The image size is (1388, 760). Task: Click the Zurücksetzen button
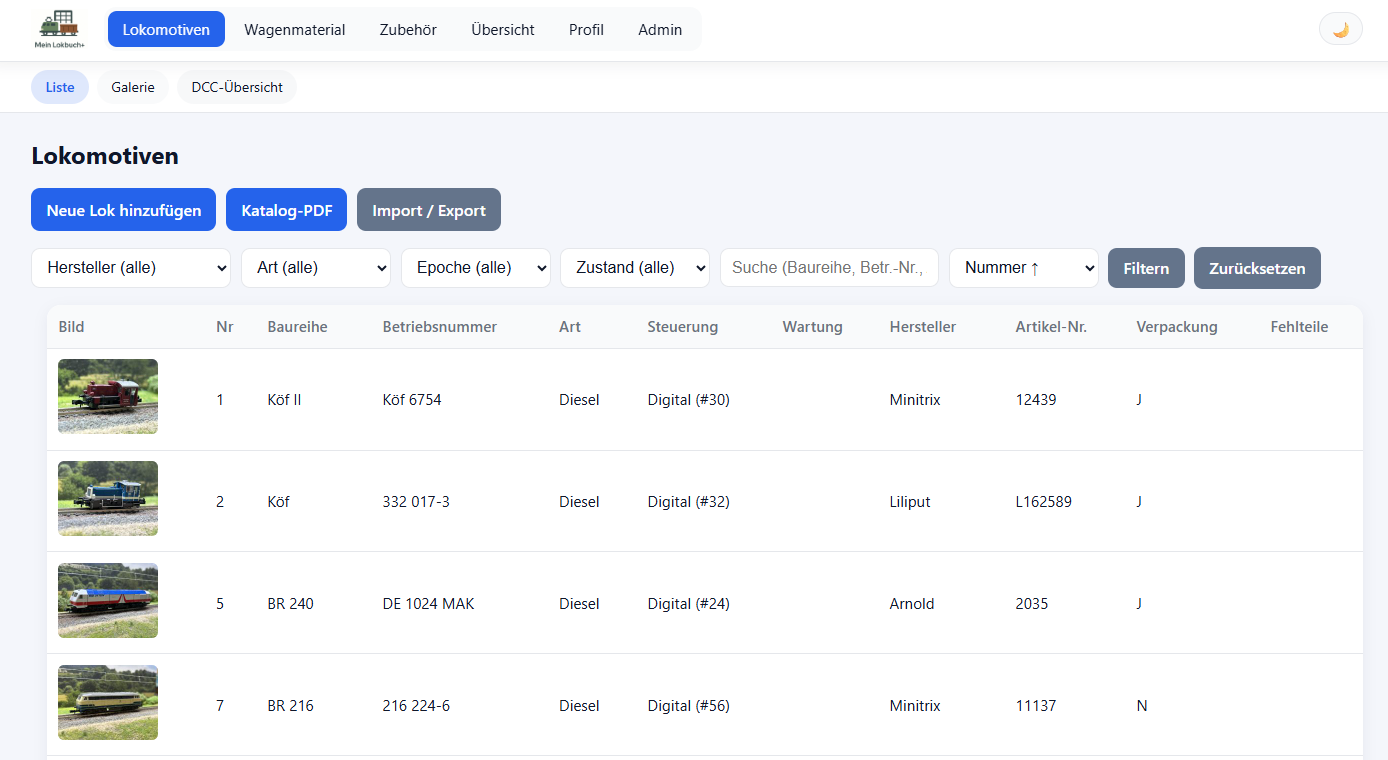click(x=1257, y=268)
